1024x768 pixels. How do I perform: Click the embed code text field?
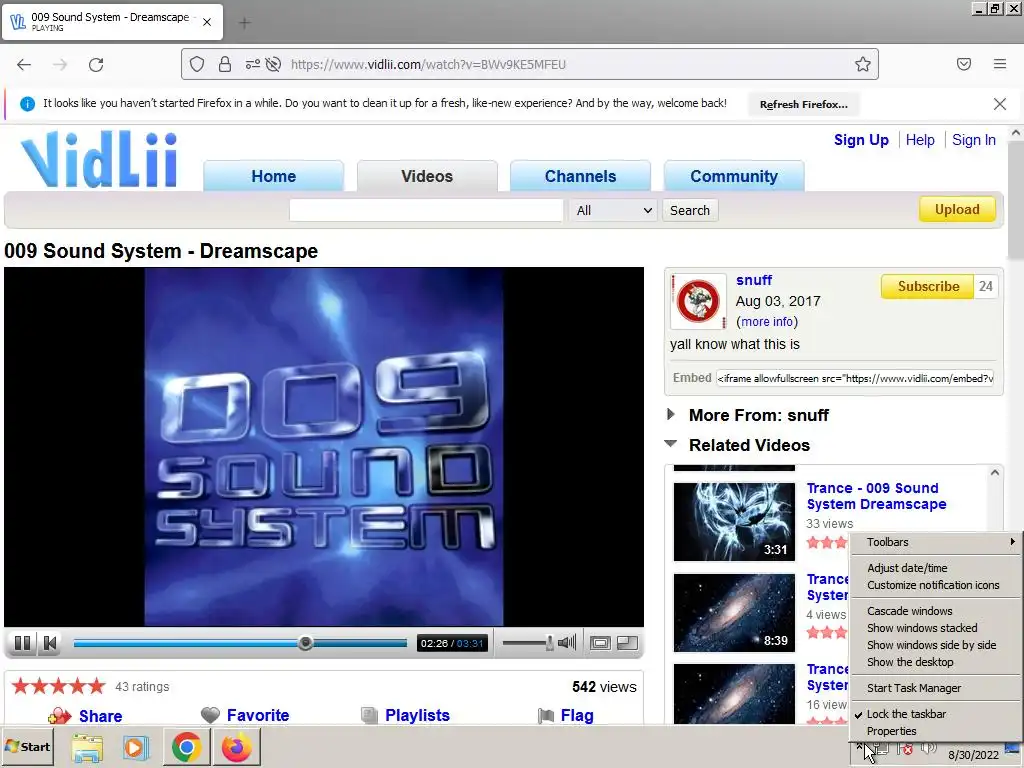pyautogui.click(x=855, y=379)
